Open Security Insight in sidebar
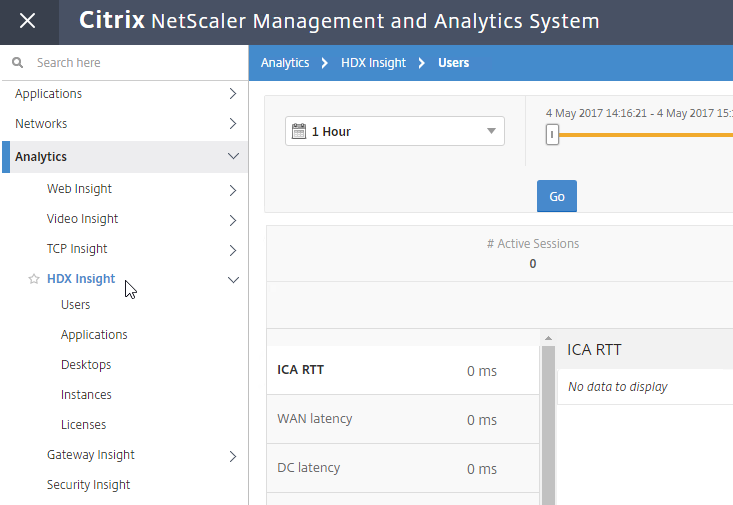The width and height of the screenshot is (733, 505). point(88,485)
